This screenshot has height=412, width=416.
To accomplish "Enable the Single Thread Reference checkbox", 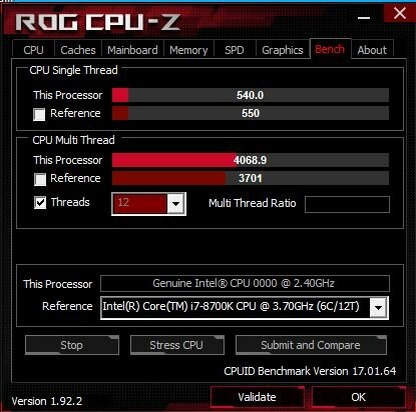I will click(x=39, y=114).
